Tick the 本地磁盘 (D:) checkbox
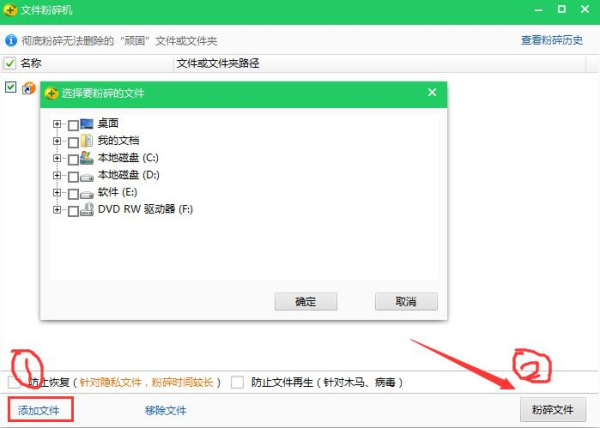 click(72, 176)
